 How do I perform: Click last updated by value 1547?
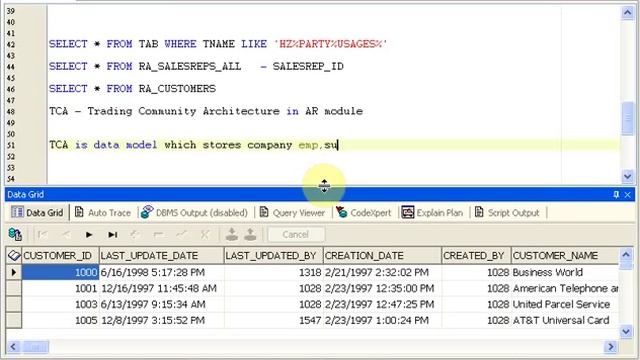coord(273,320)
